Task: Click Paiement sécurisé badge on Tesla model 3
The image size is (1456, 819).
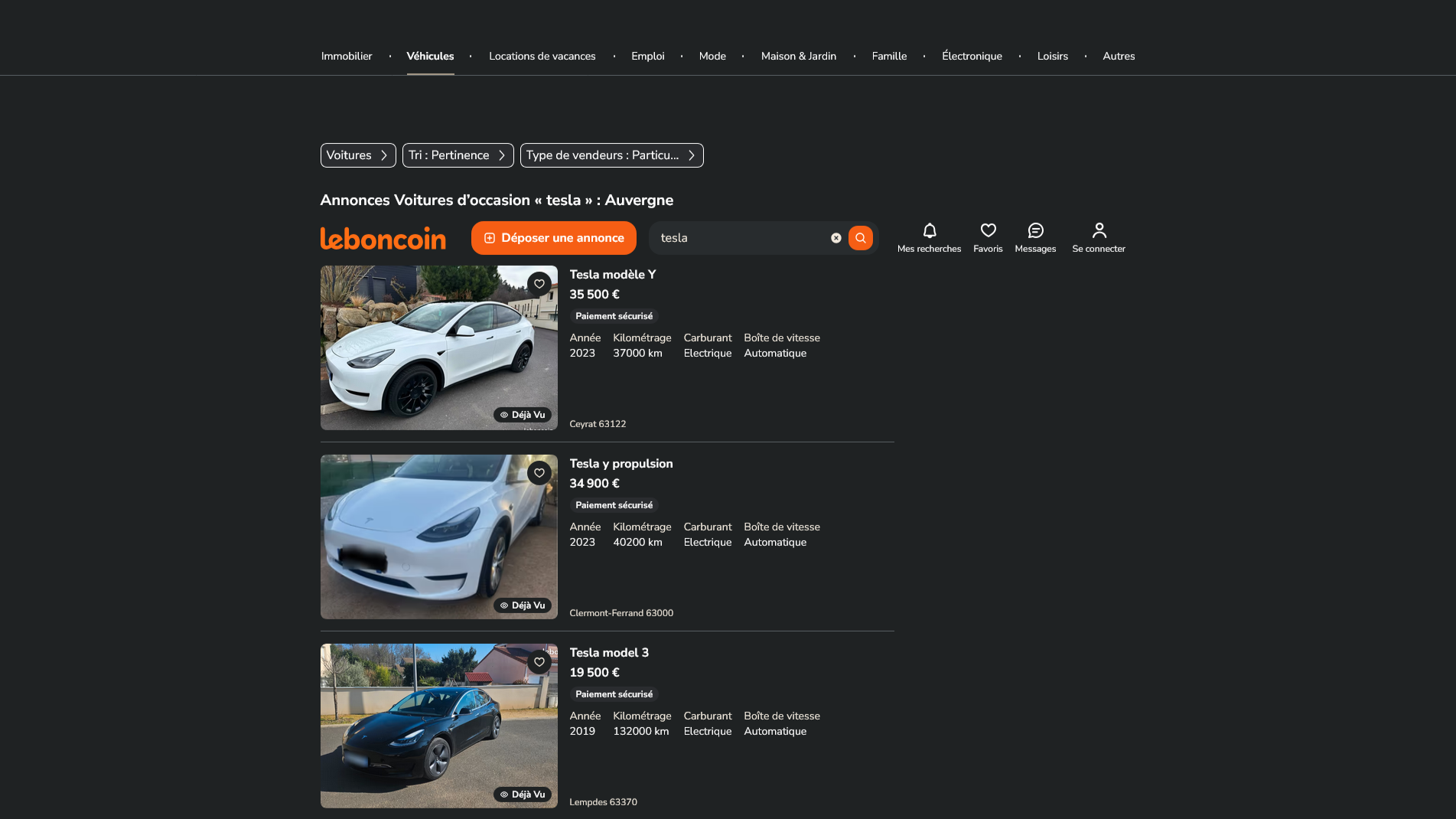Action: (x=614, y=694)
